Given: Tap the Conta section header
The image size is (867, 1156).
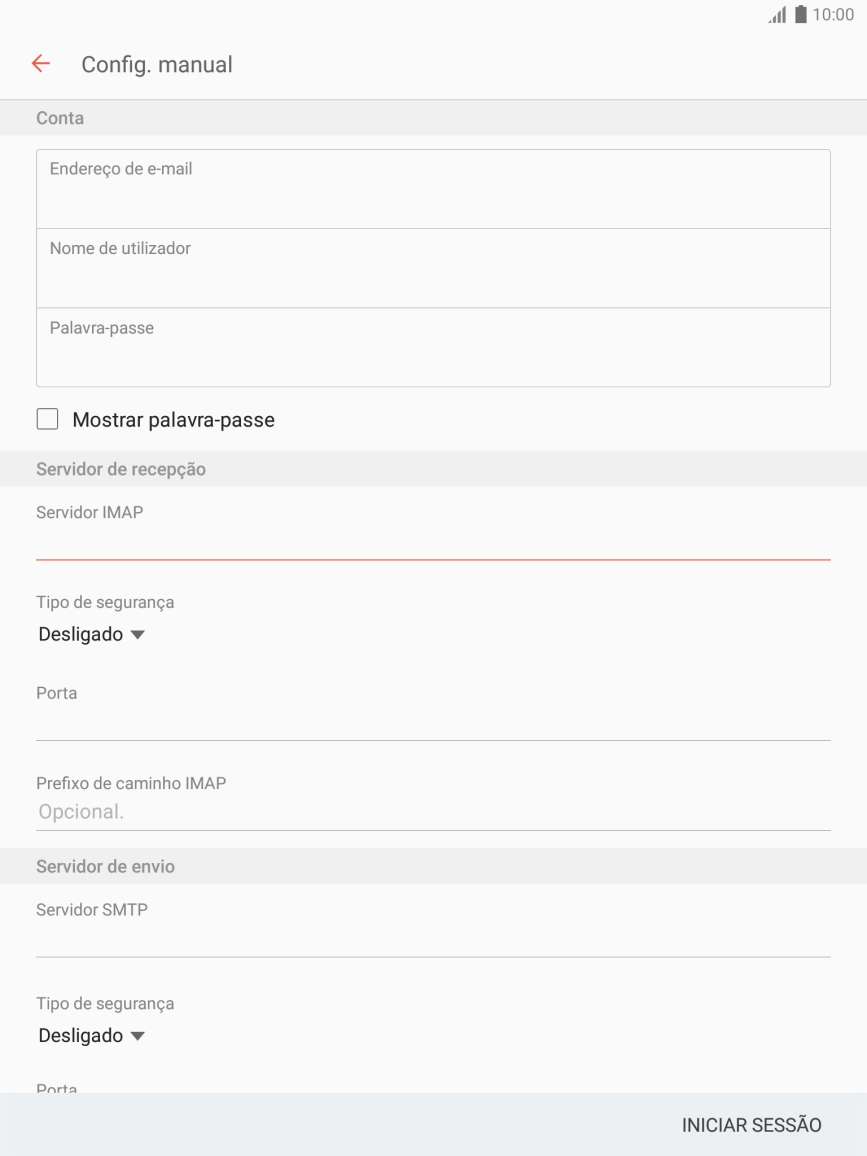Looking at the screenshot, I should (60, 118).
